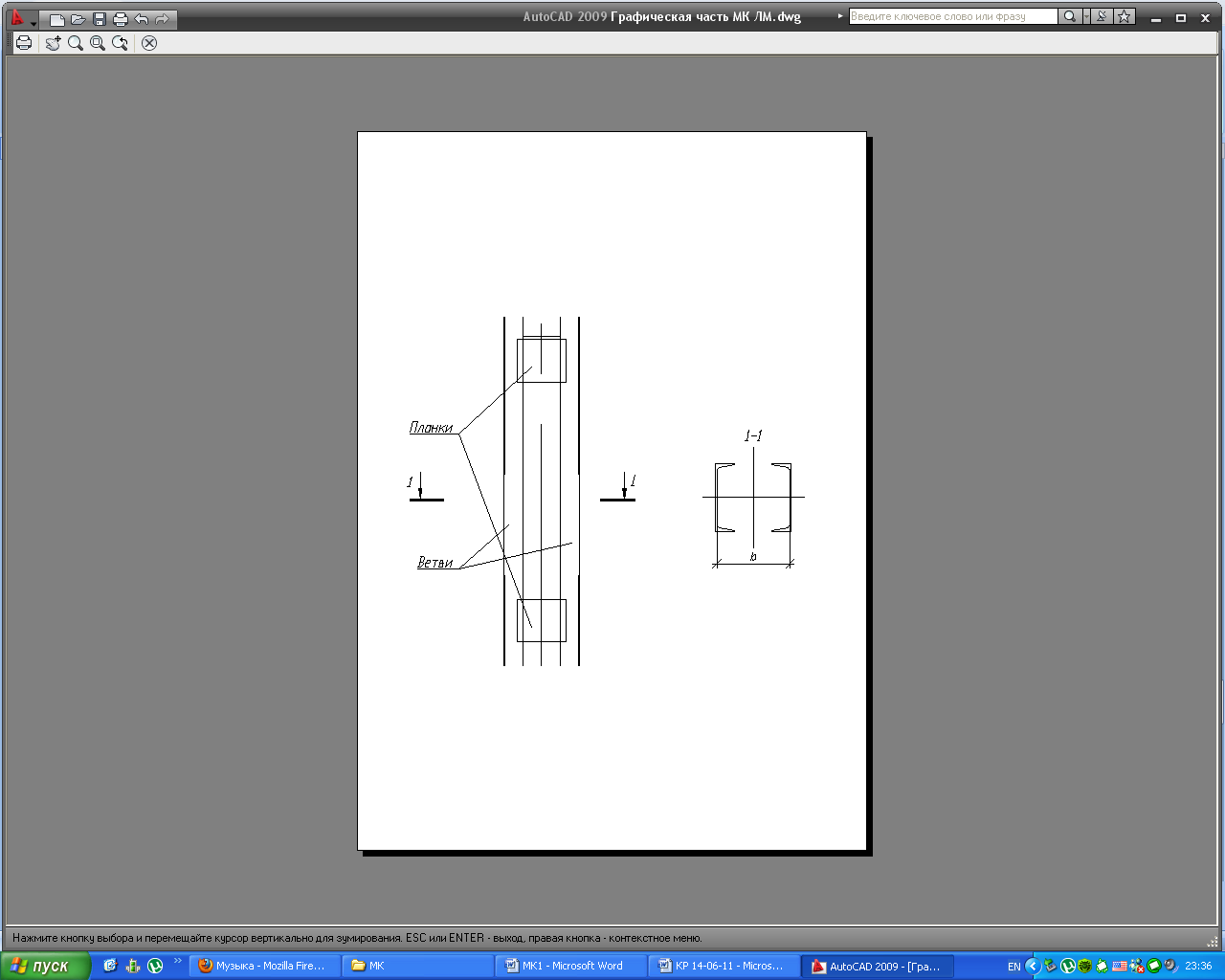Click the AutoCAD 2009 taskbar button
1225x980 pixels.
pos(878,966)
